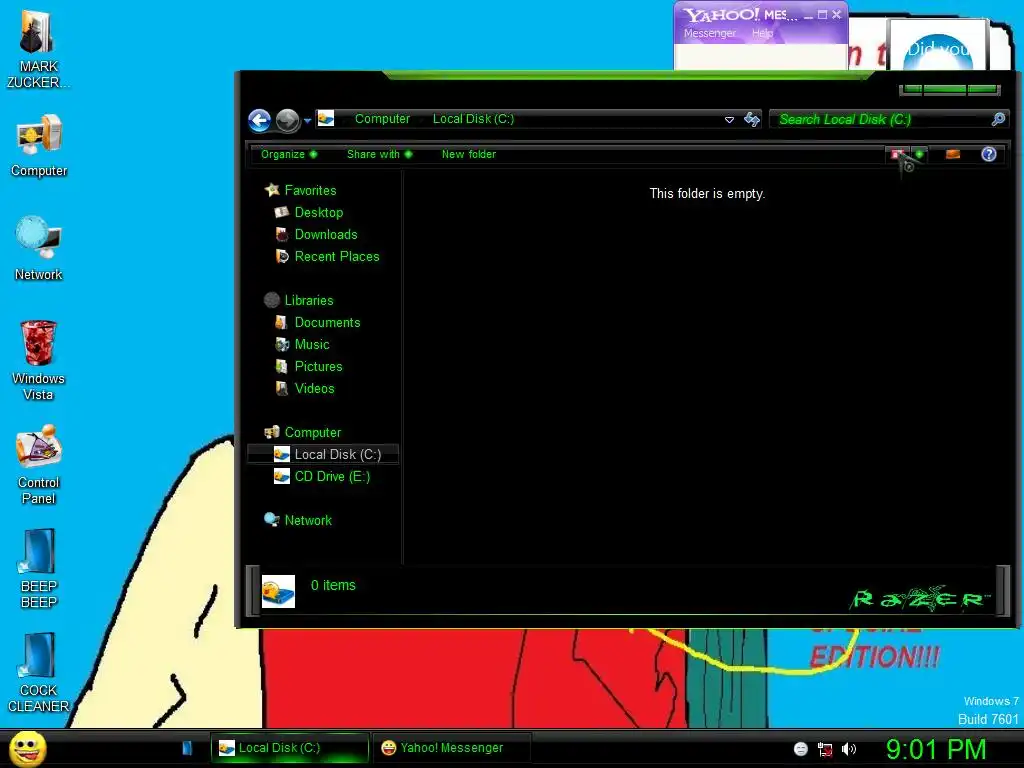Select Local Disk (C:) in address breadcrumb
Viewport: 1024px width, 768px height.
(x=473, y=119)
